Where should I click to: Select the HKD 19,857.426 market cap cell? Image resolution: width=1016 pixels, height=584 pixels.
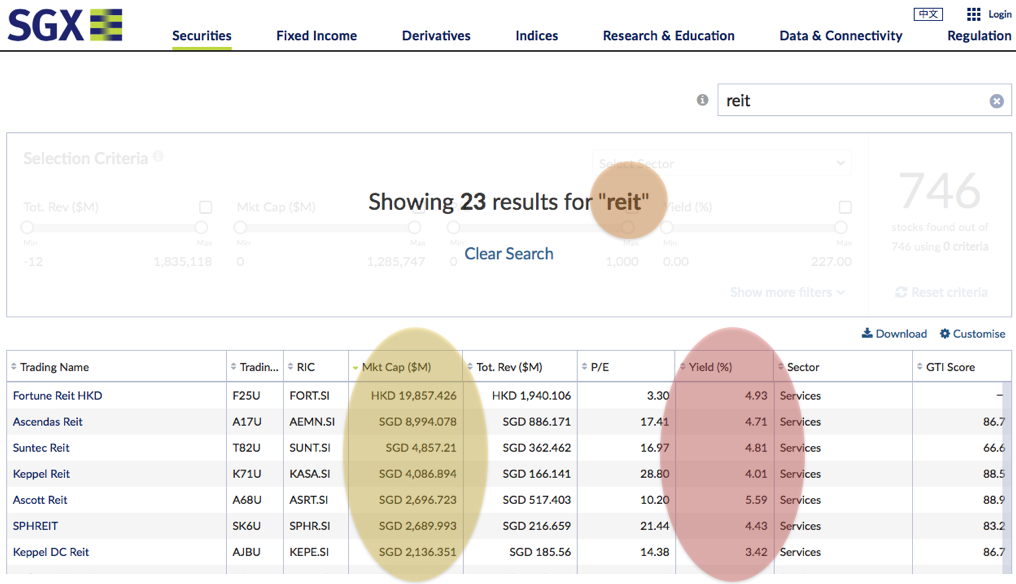406,395
